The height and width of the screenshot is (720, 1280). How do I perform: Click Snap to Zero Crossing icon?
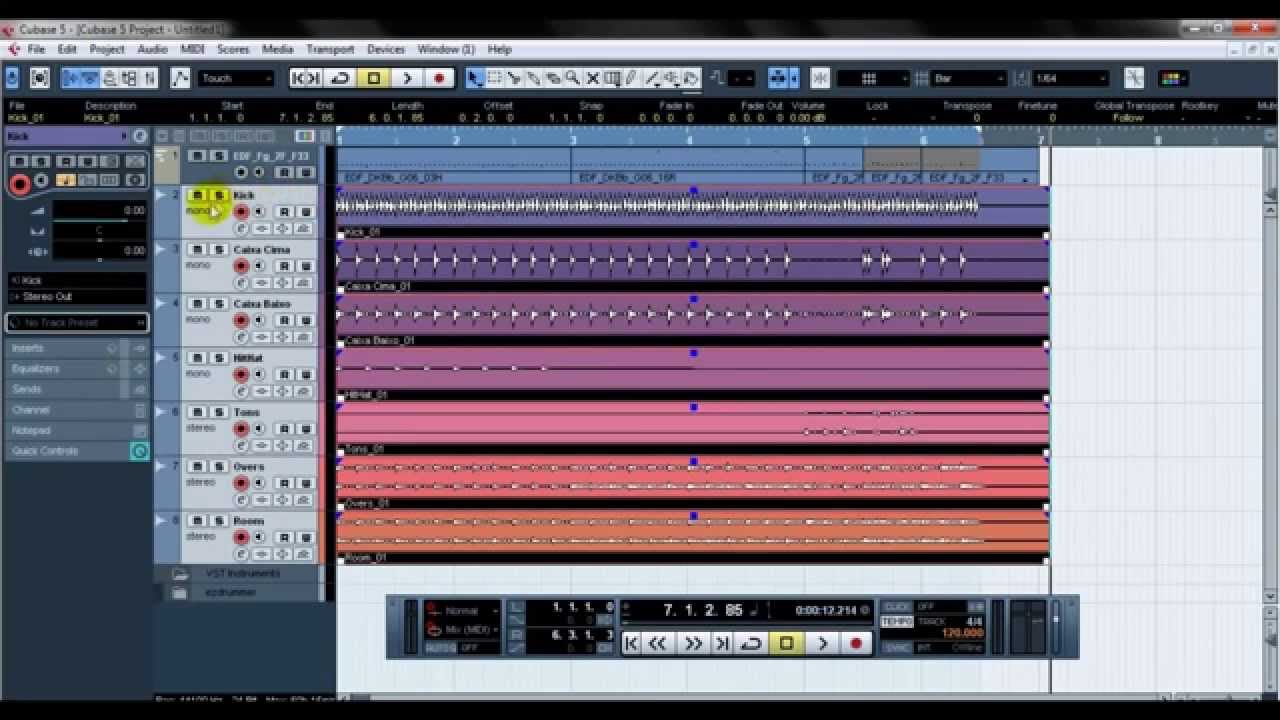click(1134, 78)
